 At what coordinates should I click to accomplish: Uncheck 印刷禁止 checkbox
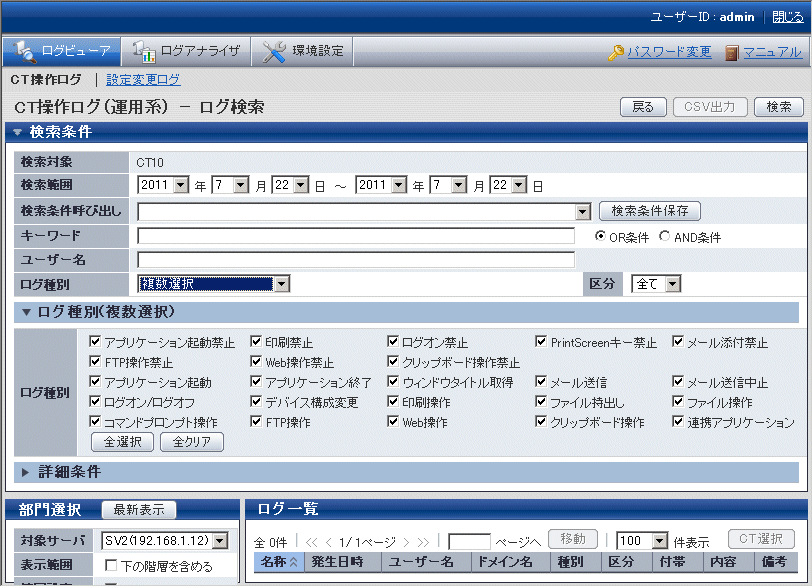click(256, 341)
